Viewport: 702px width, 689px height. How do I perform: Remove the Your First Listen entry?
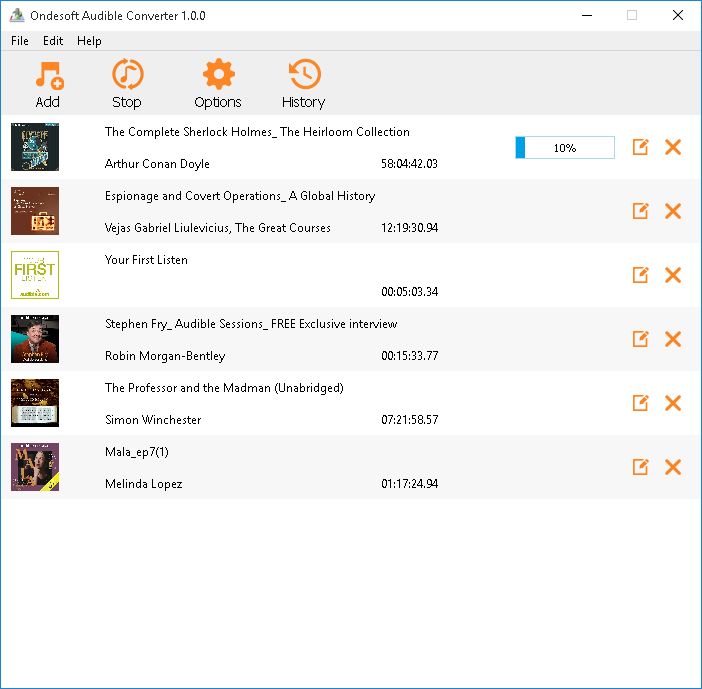coord(673,275)
